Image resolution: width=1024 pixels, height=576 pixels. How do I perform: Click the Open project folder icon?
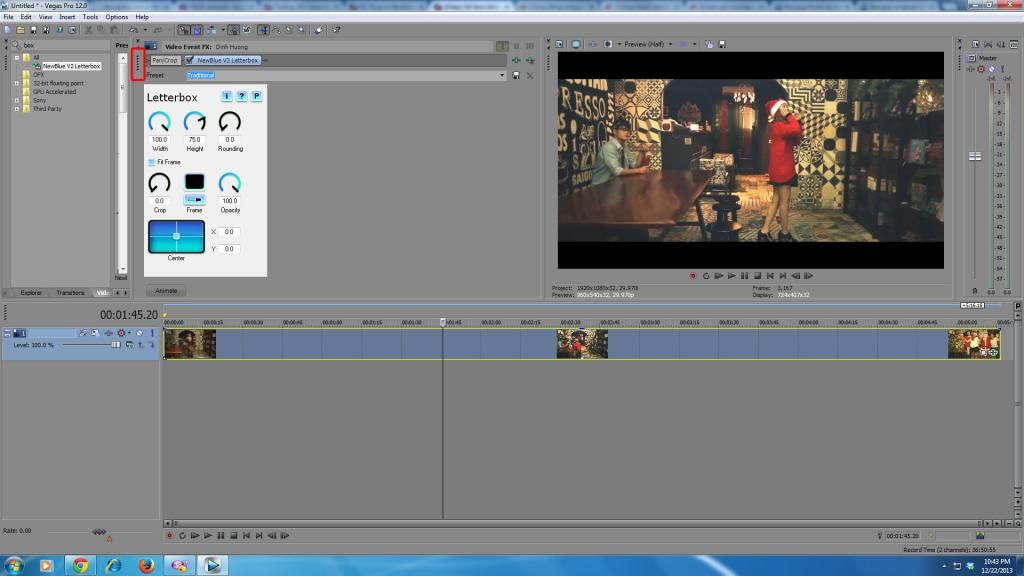[20, 29]
